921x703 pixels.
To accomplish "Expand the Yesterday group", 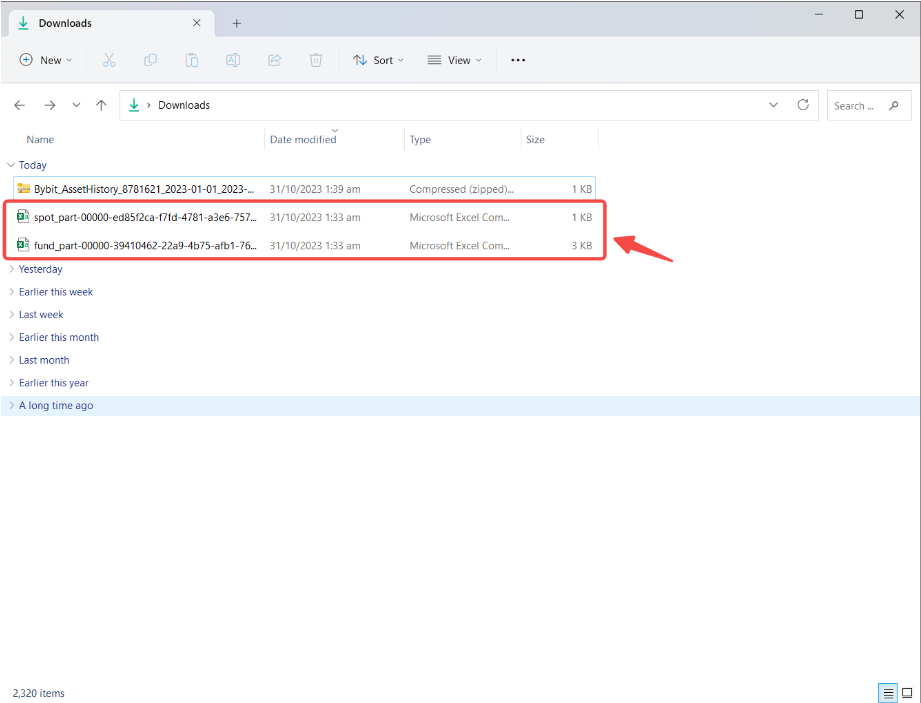I will tap(9, 269).
